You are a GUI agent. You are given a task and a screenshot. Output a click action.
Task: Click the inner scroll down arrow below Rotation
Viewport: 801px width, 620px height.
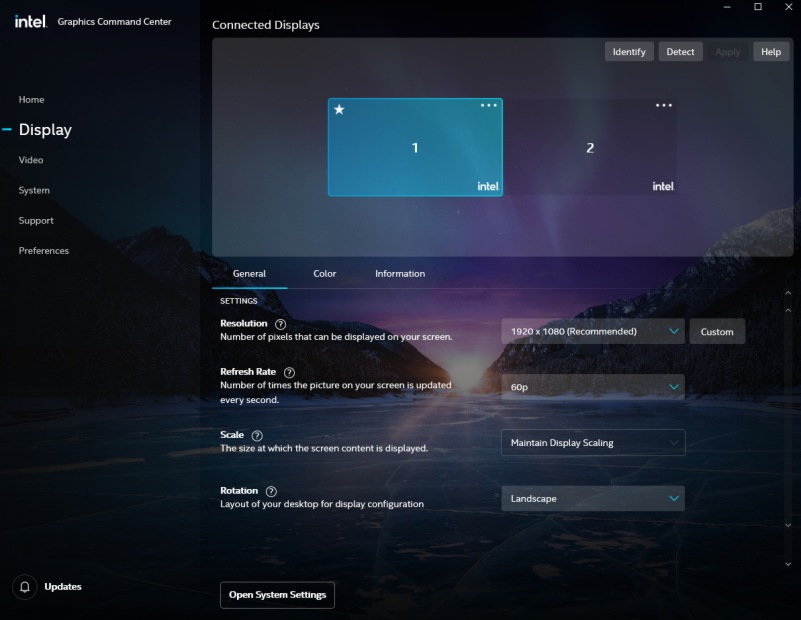tap(788, 525)
